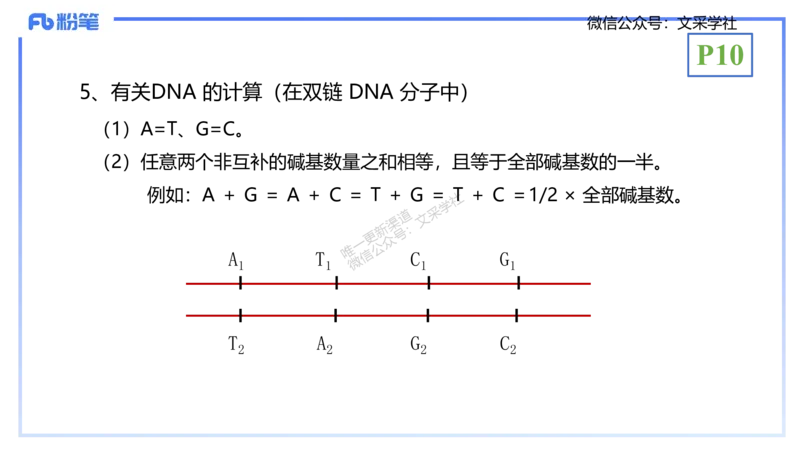Click the header text above the P18 badge
Screen dimensions: 800x450
tap(661, 19)
